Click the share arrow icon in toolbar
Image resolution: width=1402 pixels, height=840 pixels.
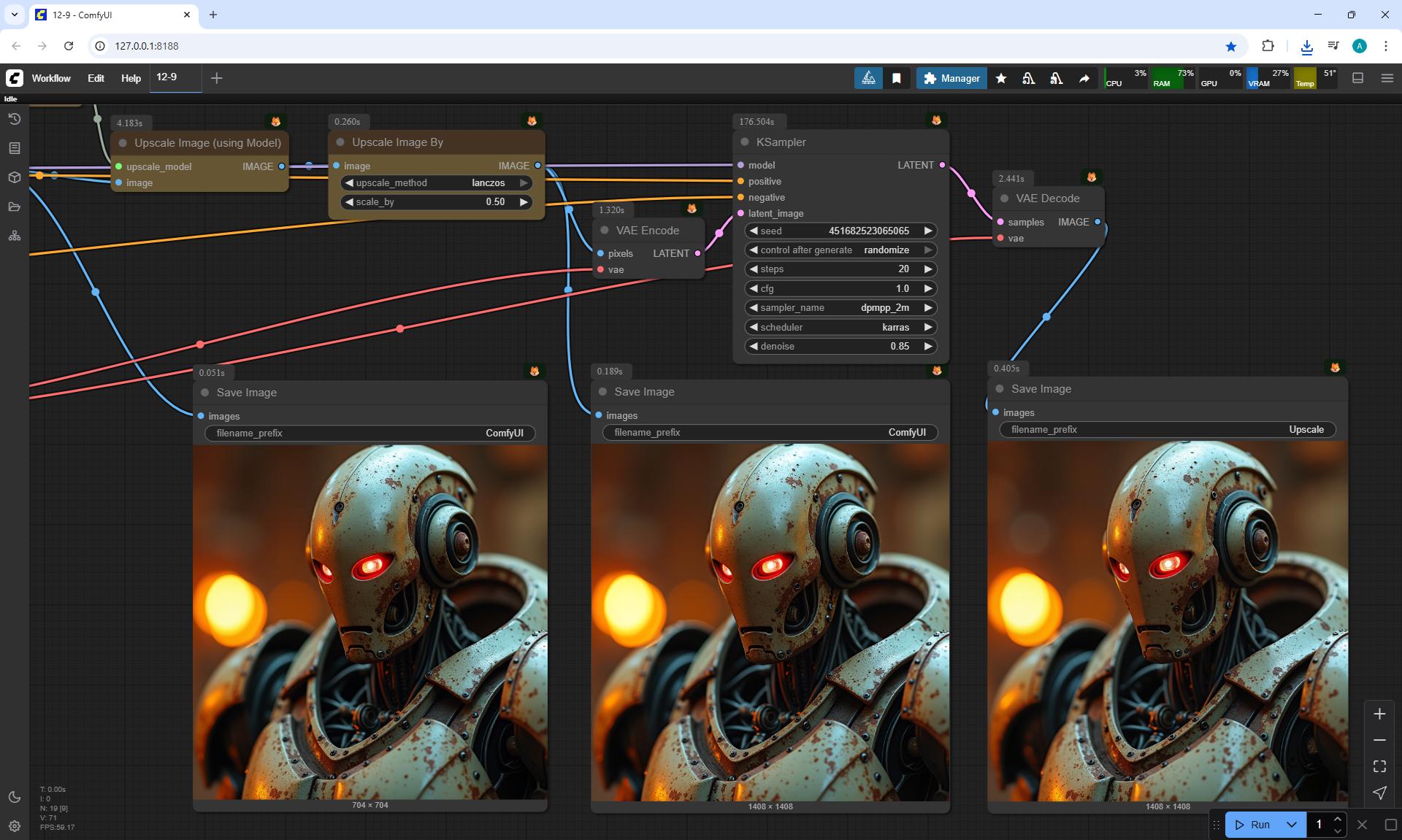[1084, 78]
